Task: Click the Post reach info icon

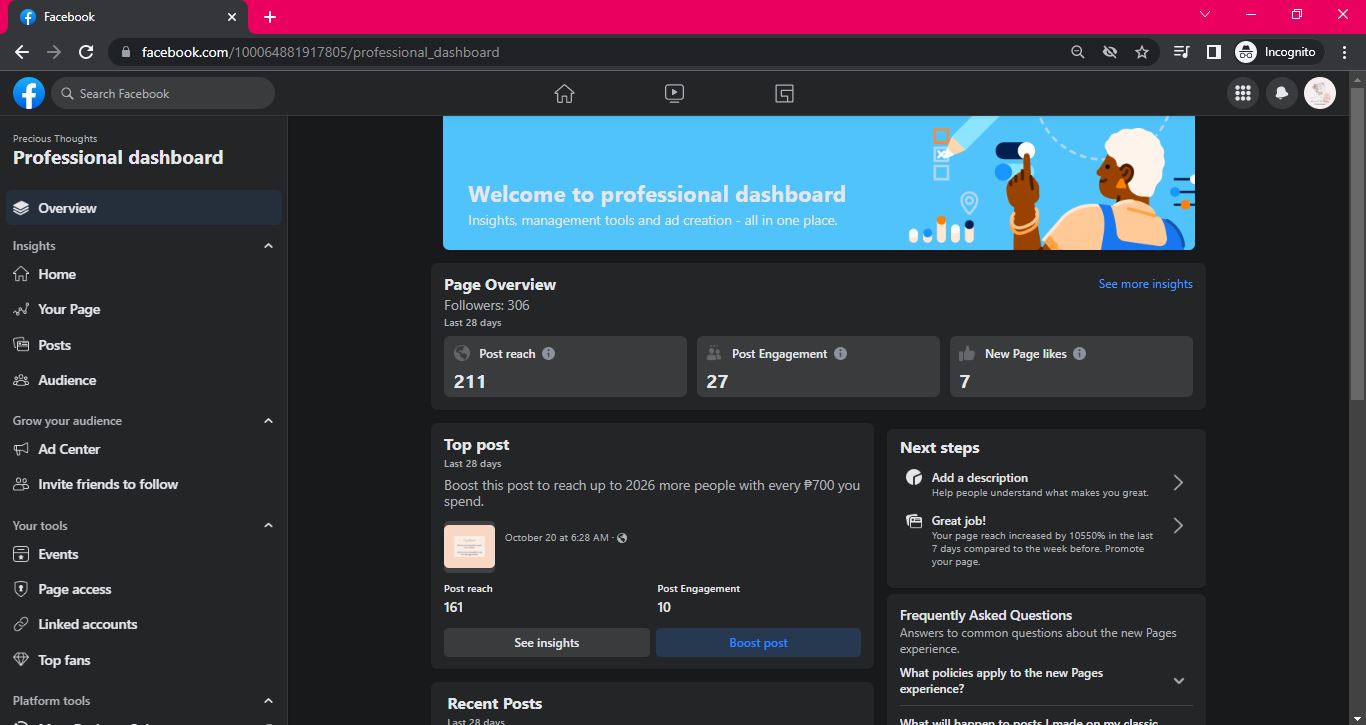Action: click(x=548, y=353)
